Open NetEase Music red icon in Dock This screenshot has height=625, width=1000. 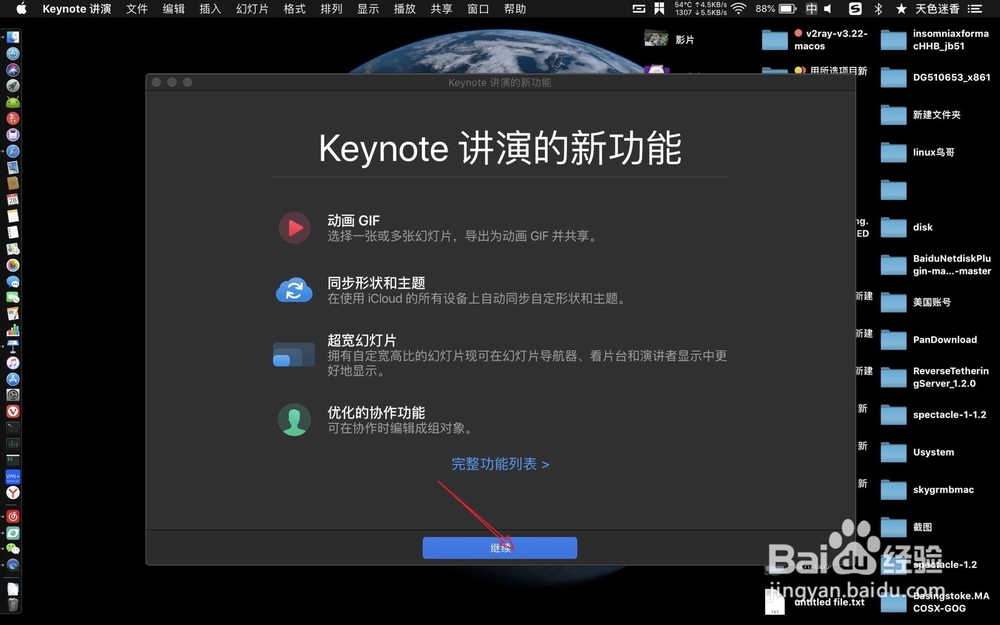(x=13, y=516)
